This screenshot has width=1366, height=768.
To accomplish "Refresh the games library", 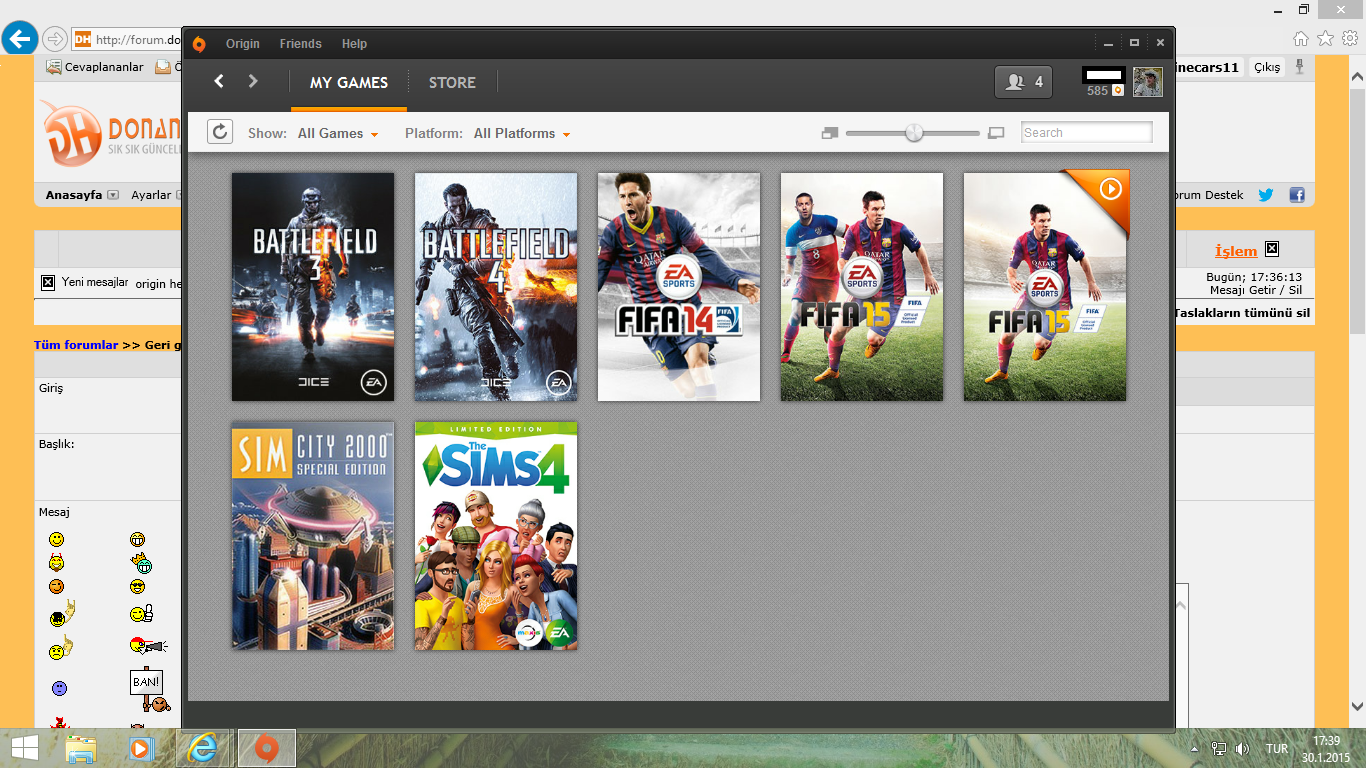I will click(x=220, y=132).
